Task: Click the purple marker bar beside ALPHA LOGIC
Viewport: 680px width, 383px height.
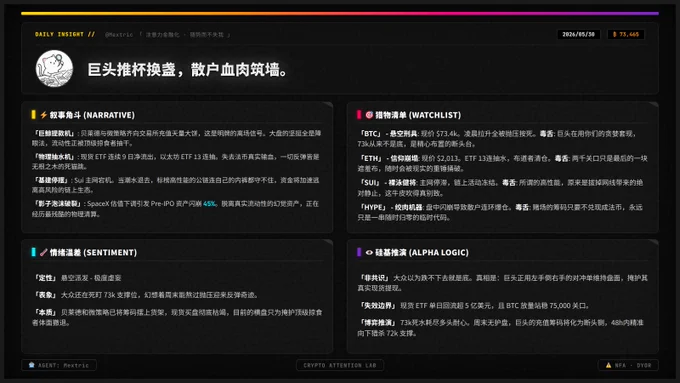Action: 359,252
